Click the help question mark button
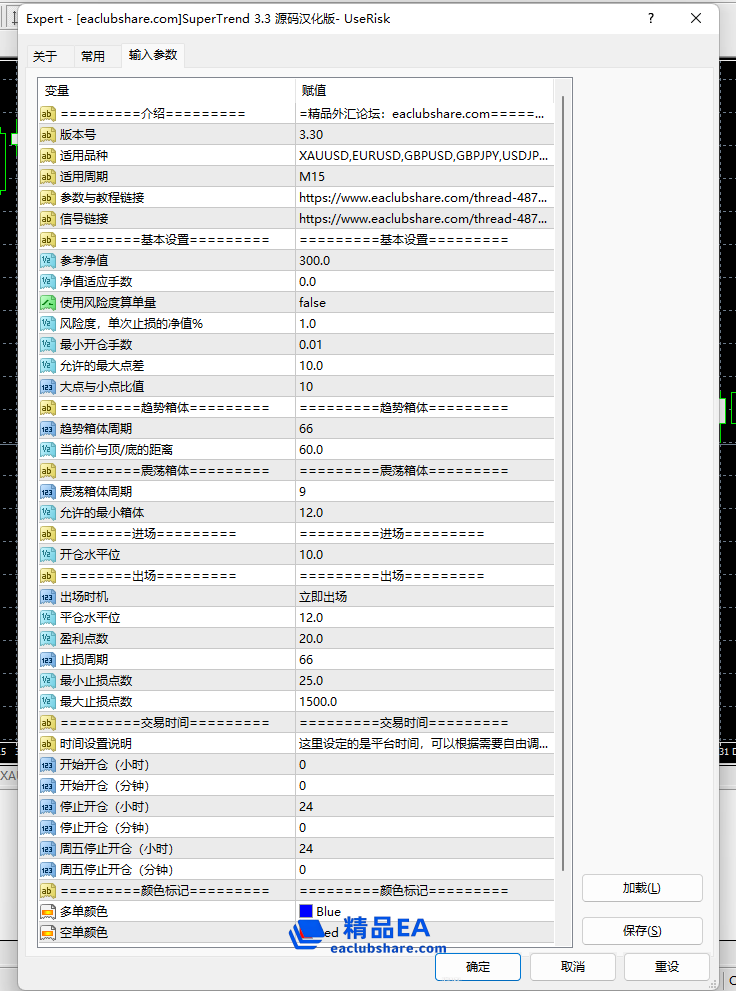 [x=651, y=18]
